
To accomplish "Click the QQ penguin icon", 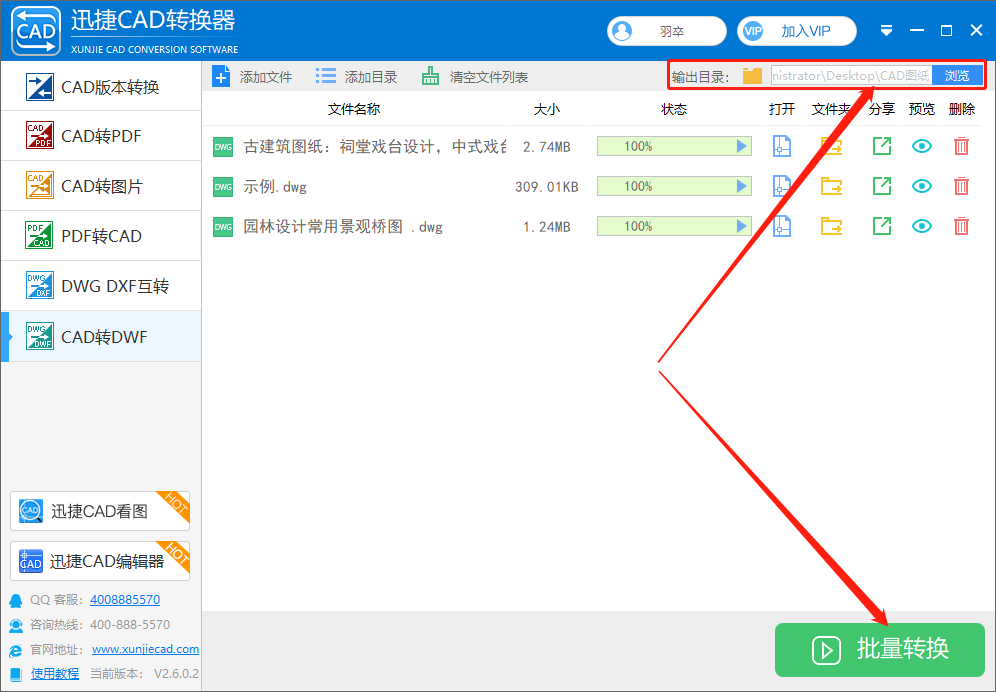I will (x=16, y=600).
